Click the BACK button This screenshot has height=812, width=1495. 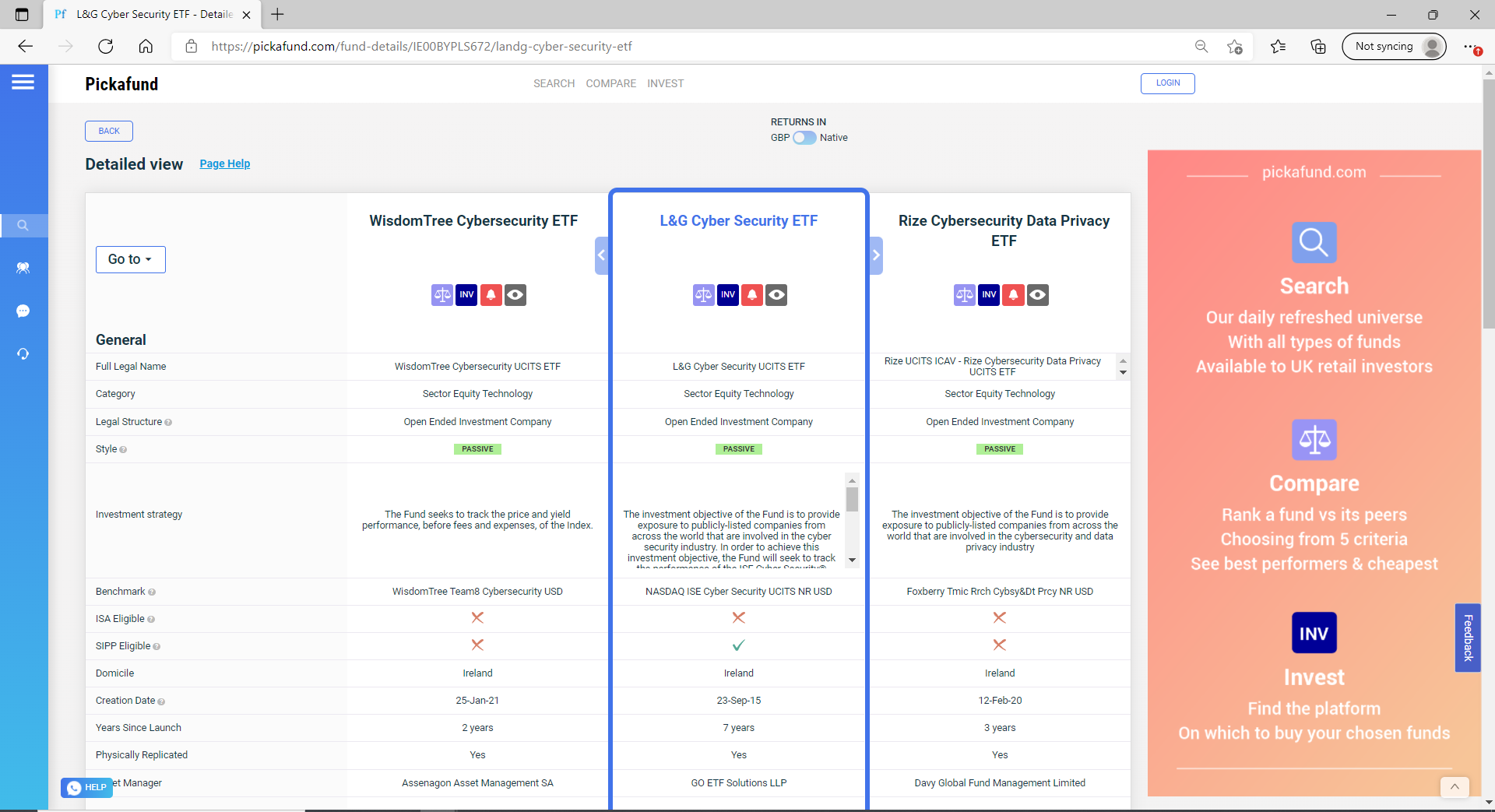click(109, 131)
